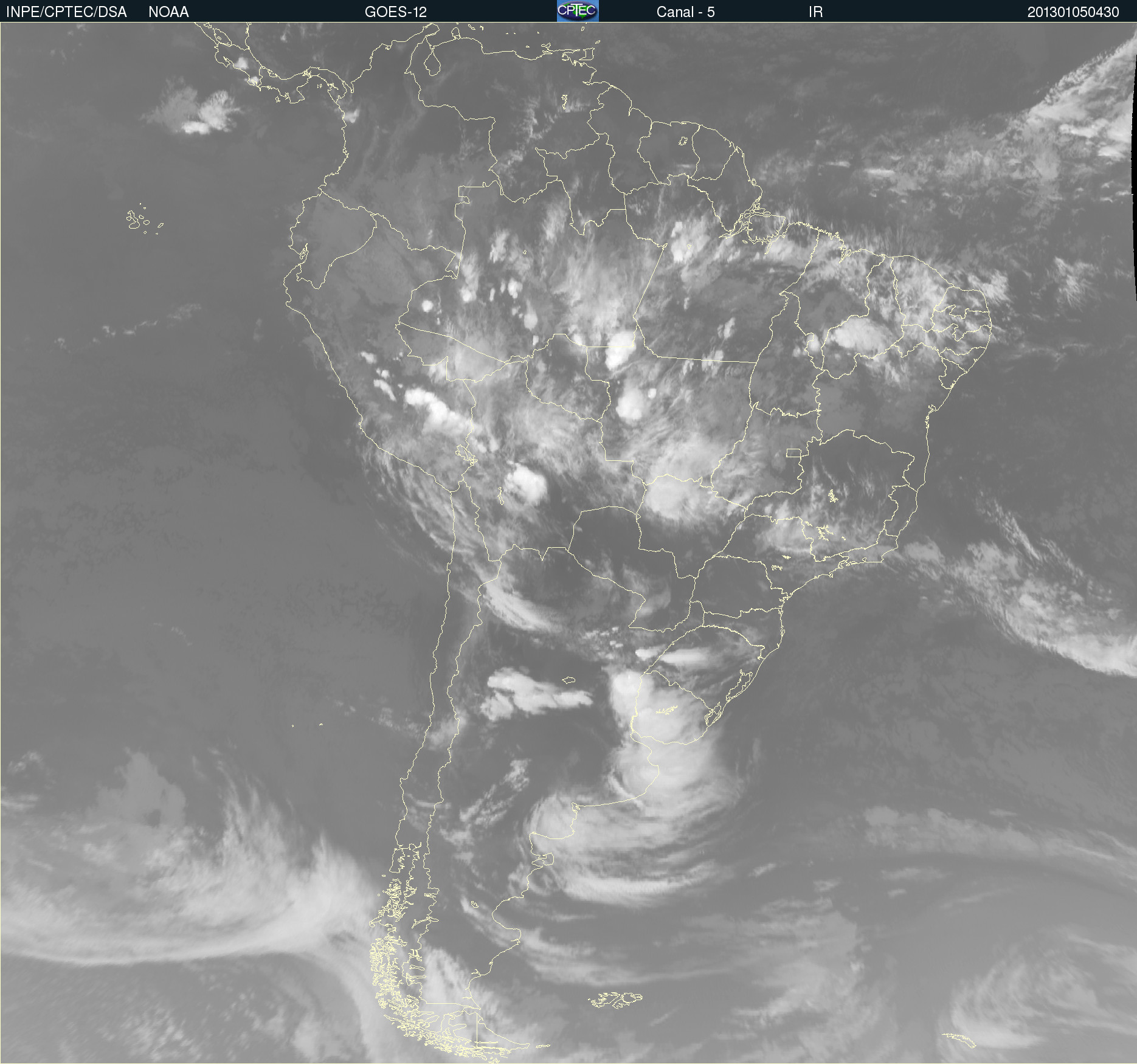This screenshot has height=1064, width=1137.
Task: Click the GOES-12 satellite label
Action: tap(396, 12)
